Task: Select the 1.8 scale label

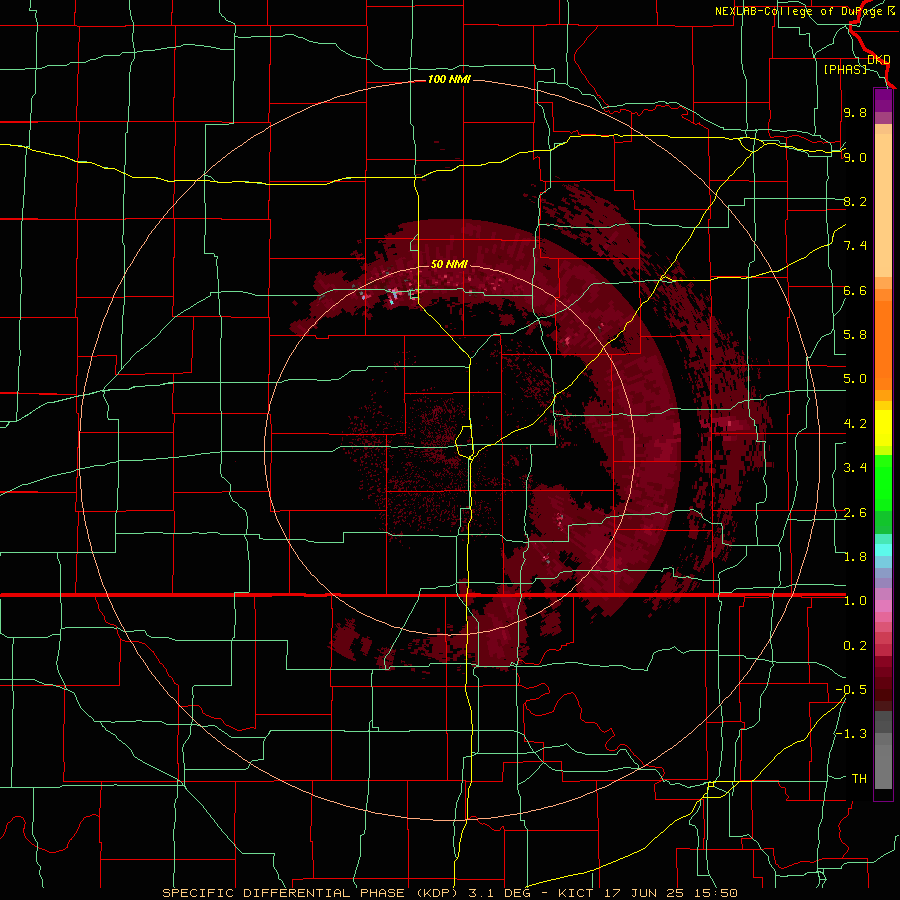Action: coord(855,557)
